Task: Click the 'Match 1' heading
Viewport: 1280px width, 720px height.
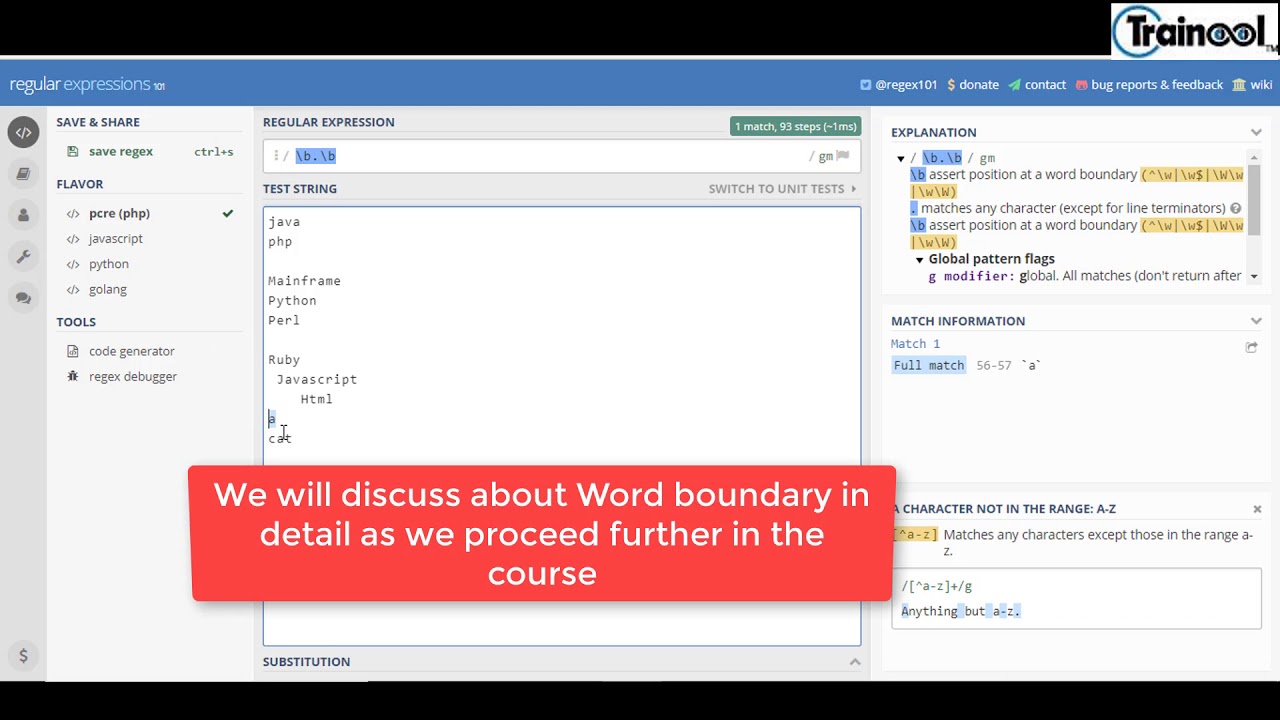Action: click(916, 344)
